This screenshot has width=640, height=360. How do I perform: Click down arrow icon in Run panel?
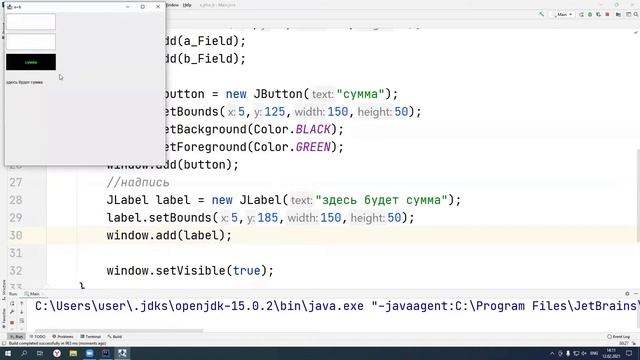pyautogui.click(x=22, y=312)
